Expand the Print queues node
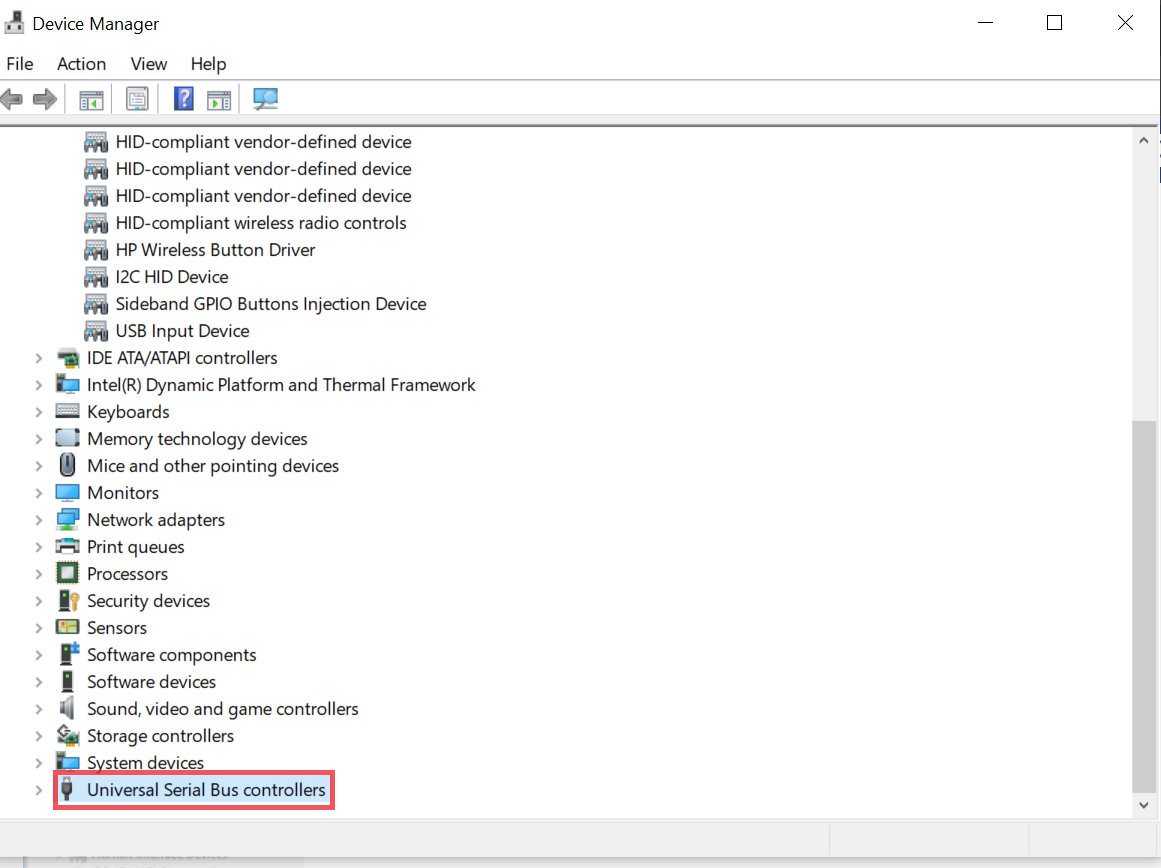 [x=39, y=547]
